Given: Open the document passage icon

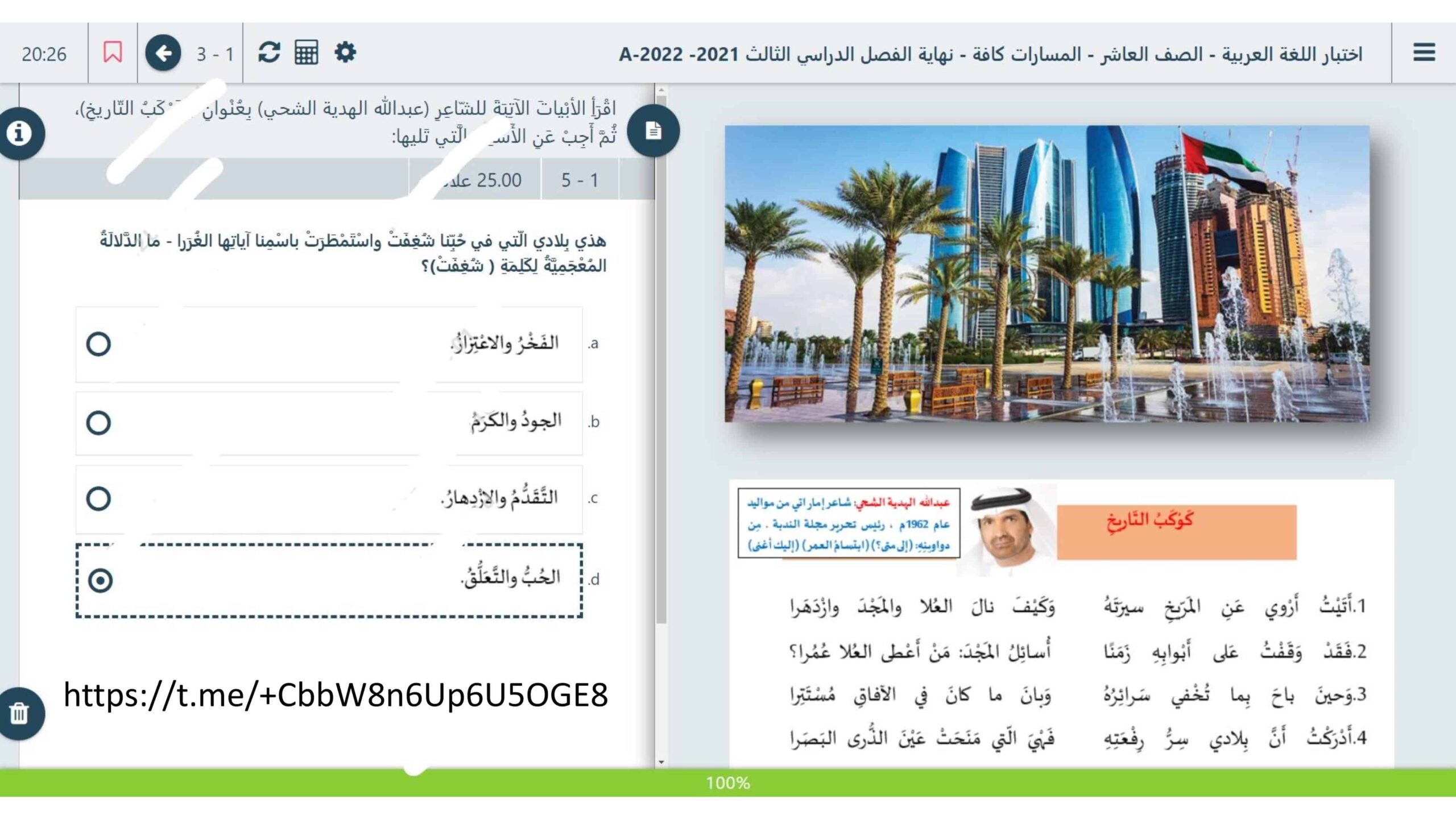Looking at the screenshot, I should [x=653, y=131].
